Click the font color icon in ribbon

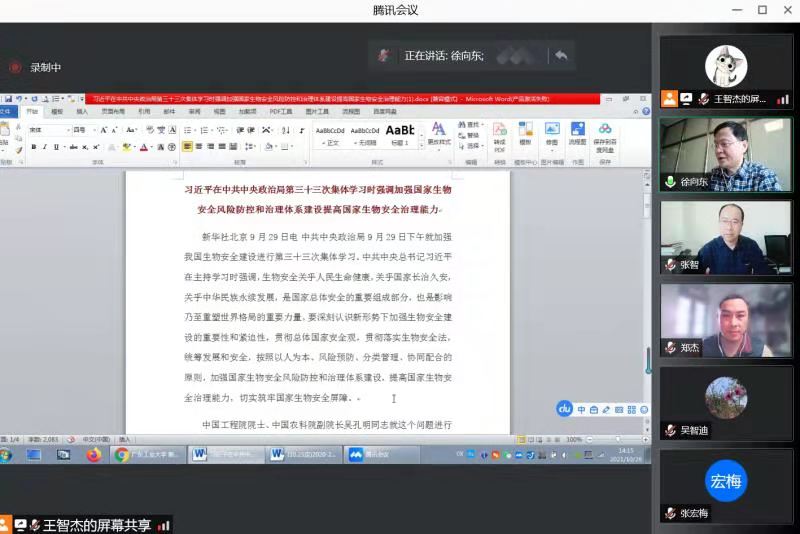point(144,147)
